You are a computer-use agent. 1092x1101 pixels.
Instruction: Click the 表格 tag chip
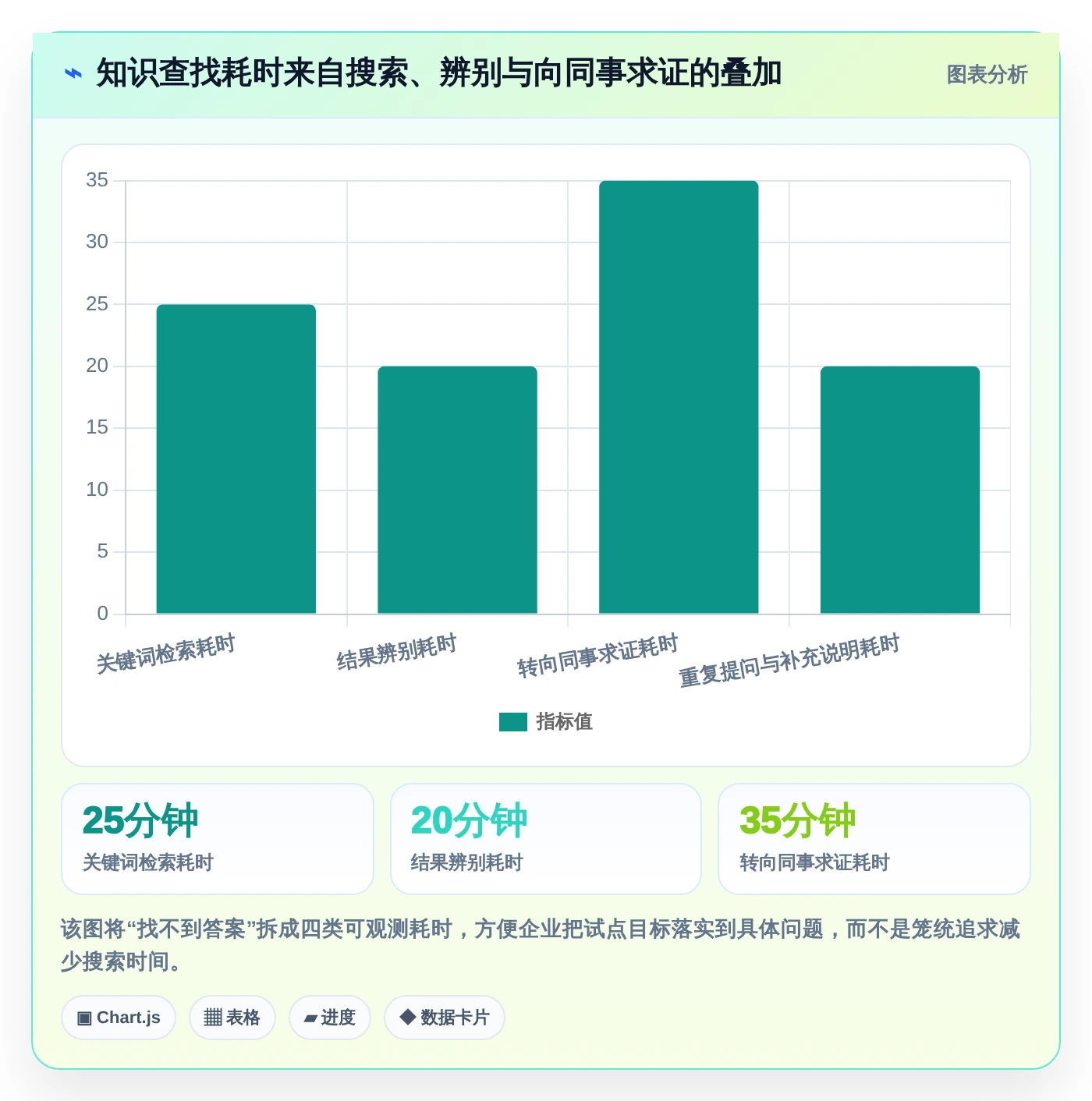[x=232, y=1018]
